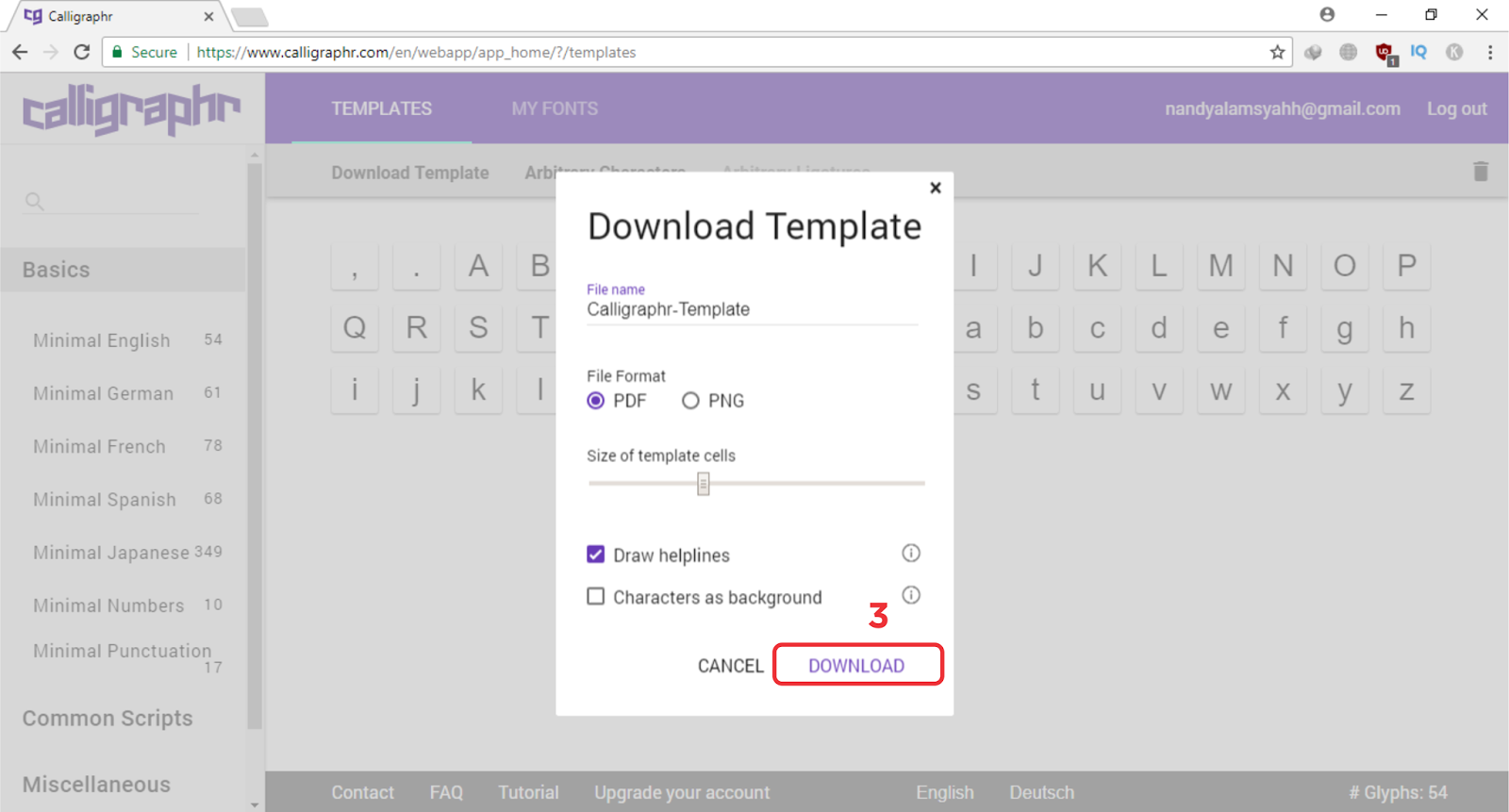Image resolution: width=1509 pixels, height=812 pixels.
Task: Click Upgrade your account
Action: coord(682,792)
